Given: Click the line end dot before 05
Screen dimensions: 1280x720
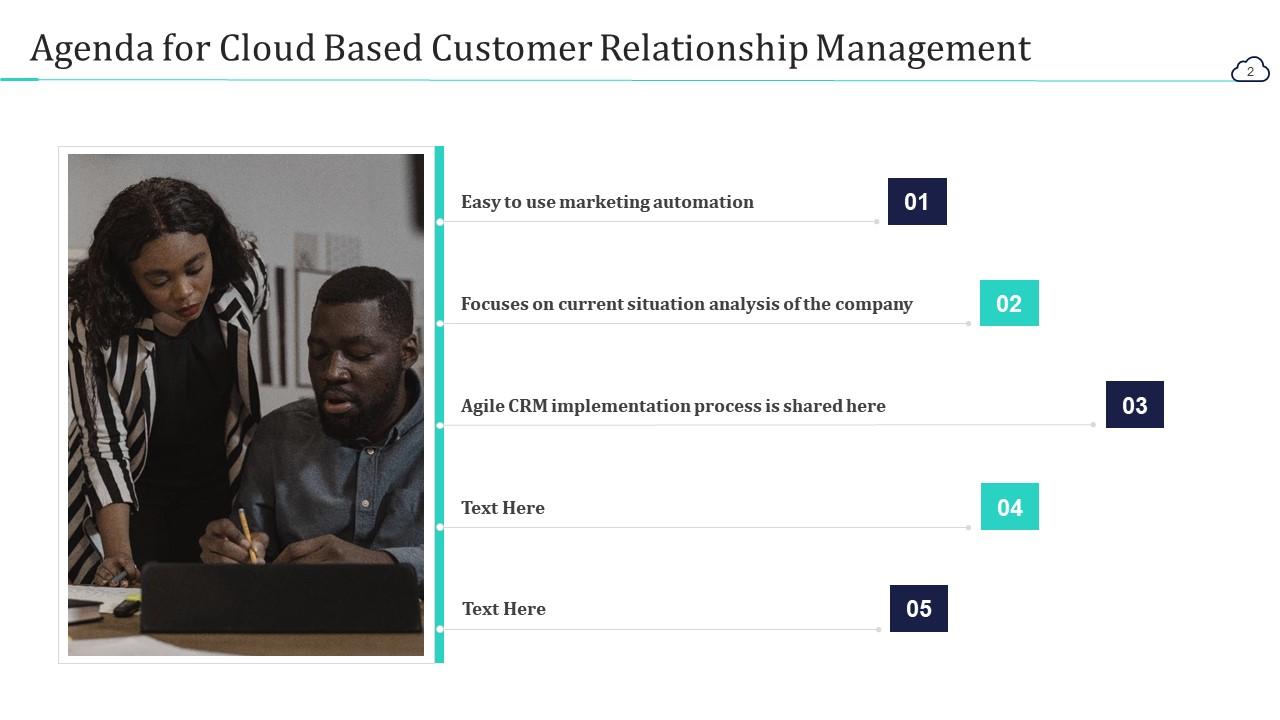Looking at the screenshot, I should point(879,629).
